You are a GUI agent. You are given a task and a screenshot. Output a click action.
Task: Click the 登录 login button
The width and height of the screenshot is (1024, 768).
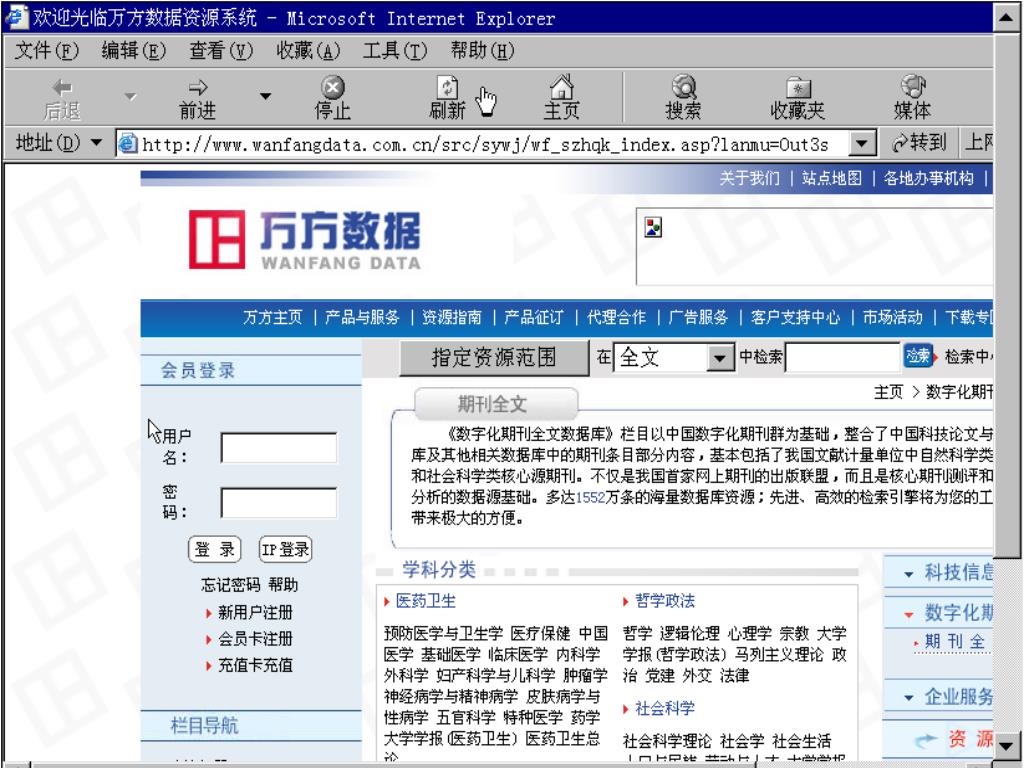215,549
